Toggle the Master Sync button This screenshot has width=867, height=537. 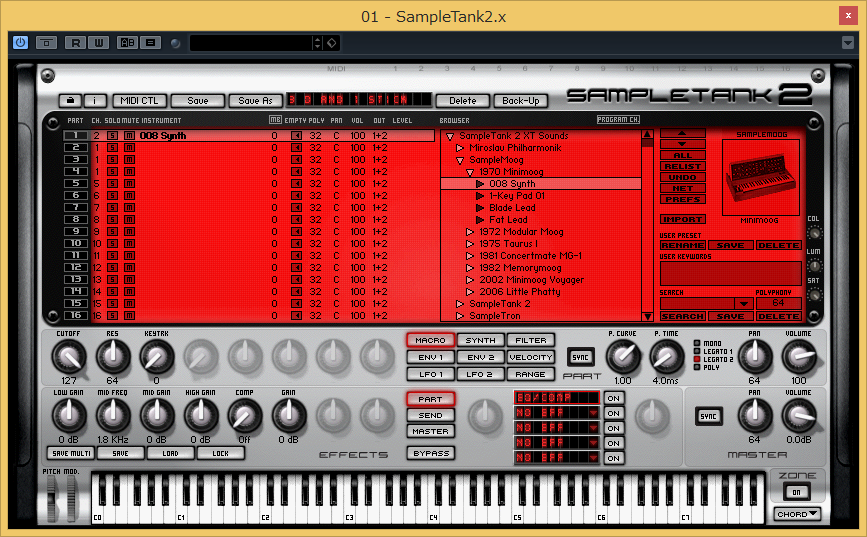708,416
